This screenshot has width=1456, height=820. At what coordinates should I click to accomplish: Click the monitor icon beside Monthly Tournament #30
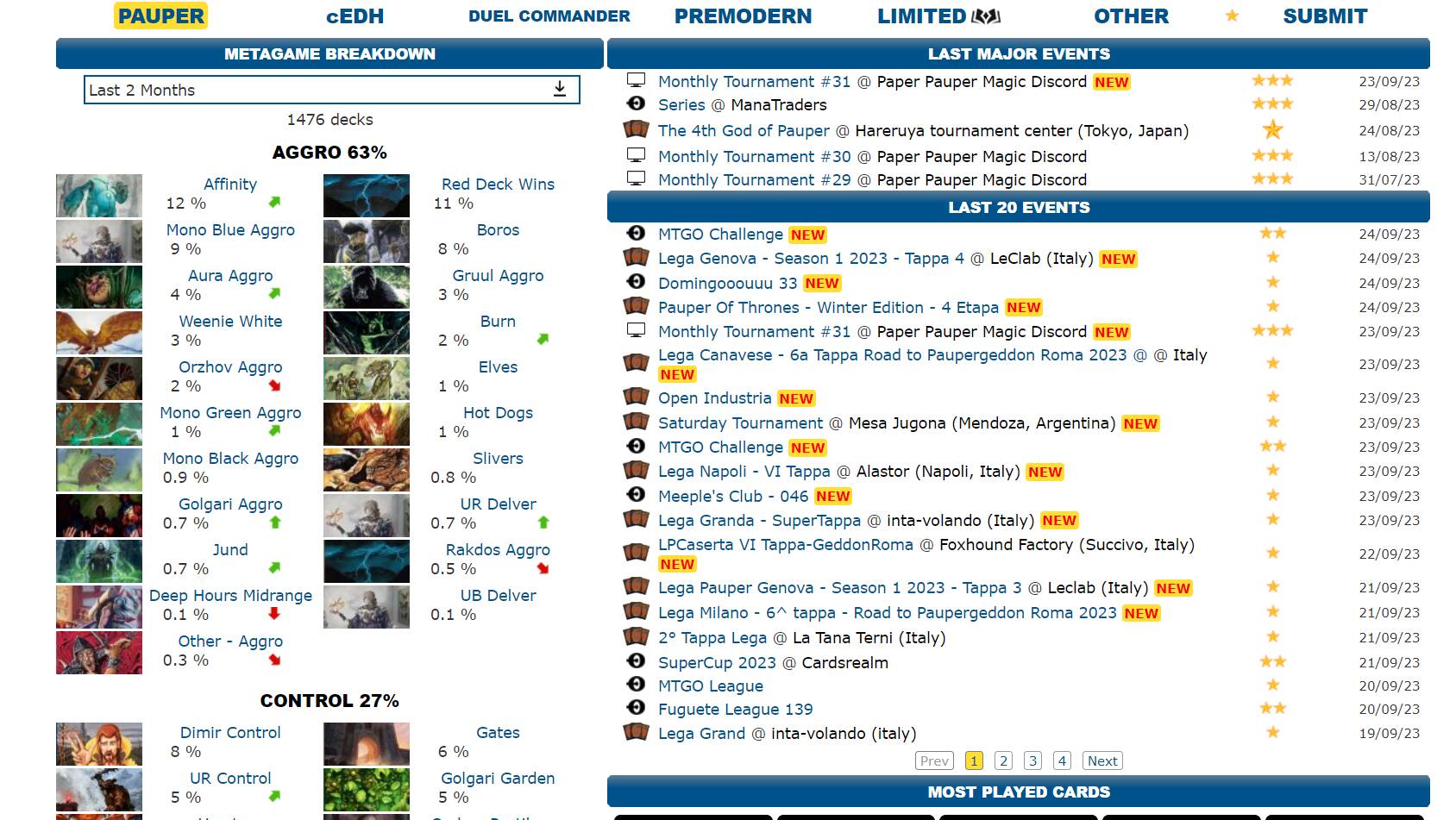[x=636, y=156]
